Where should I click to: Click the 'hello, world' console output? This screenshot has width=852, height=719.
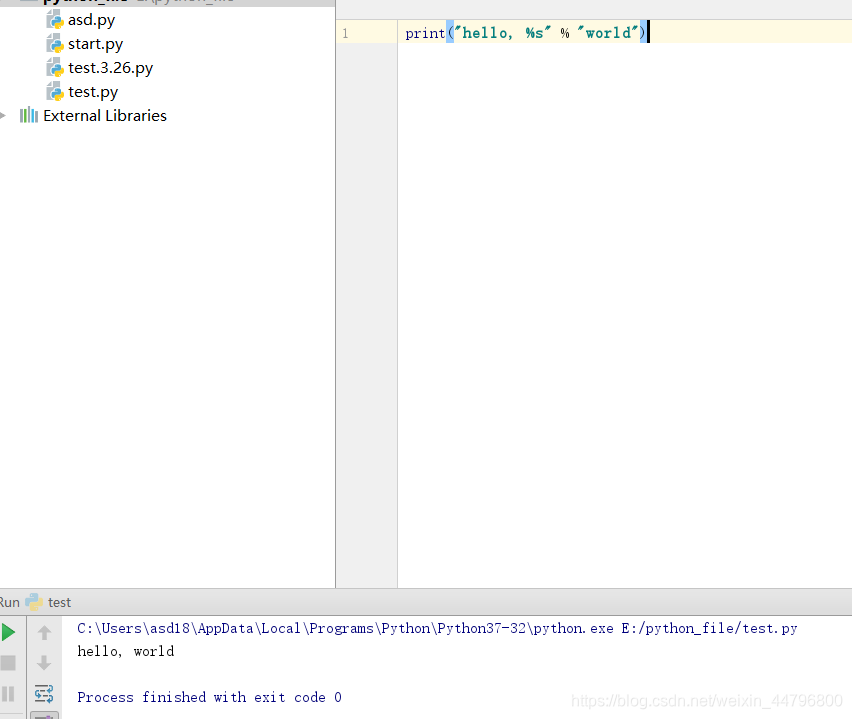pos(126,651)
